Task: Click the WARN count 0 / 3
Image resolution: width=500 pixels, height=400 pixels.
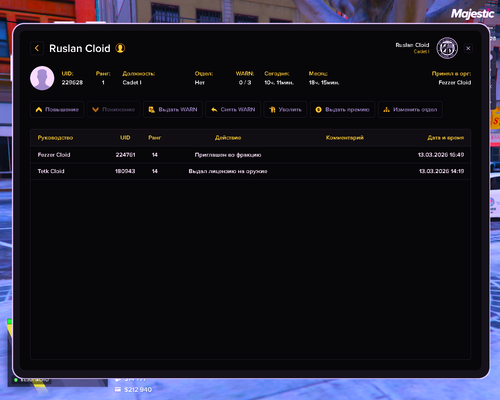Action: coord(245,82)
